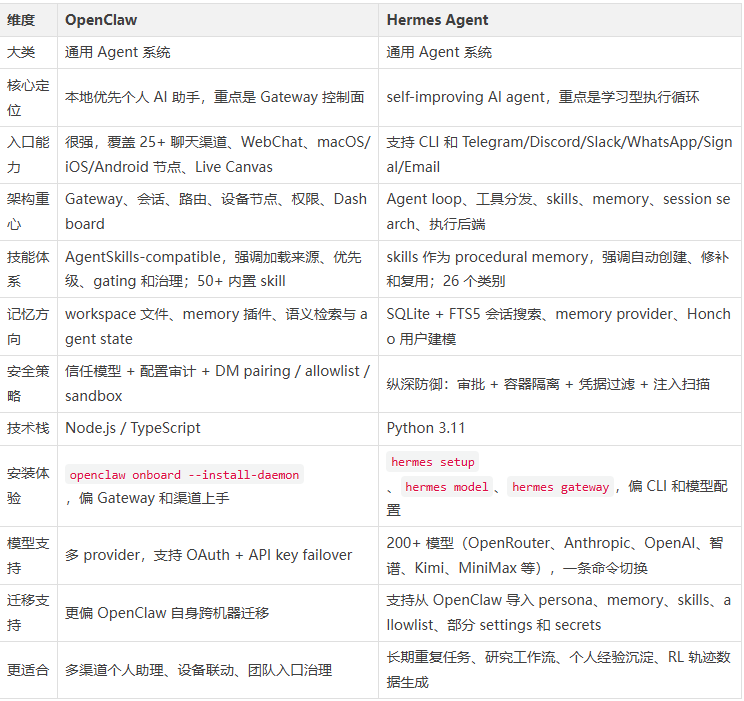Click the Node.js / TypeScript cell

[133, 428]
